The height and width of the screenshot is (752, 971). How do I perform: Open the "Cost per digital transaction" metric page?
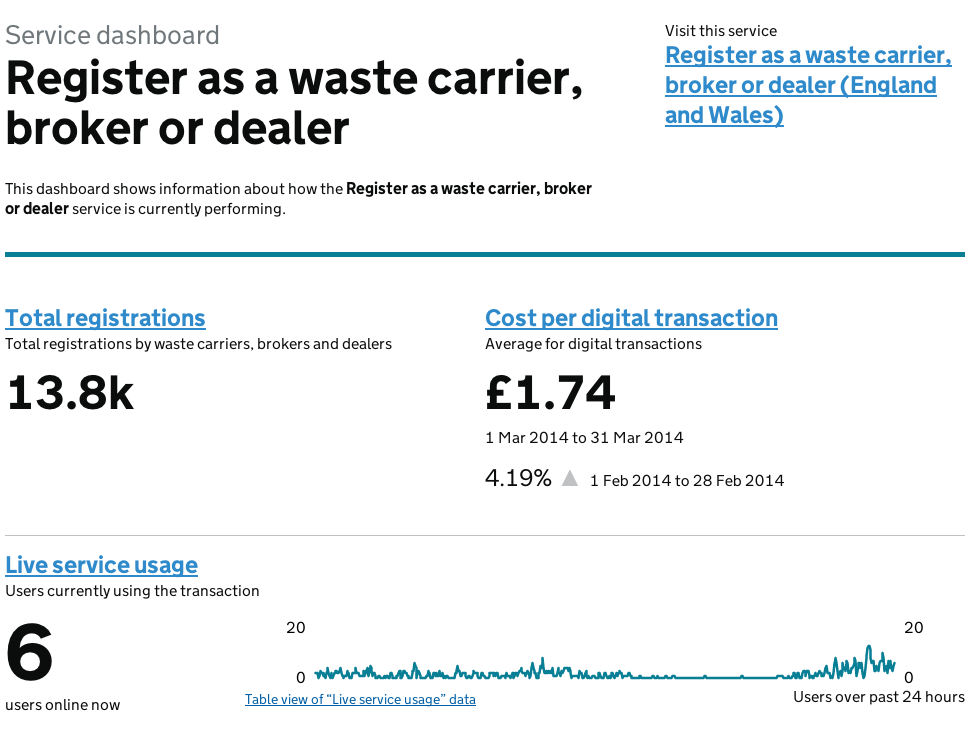click(x=631, y=318)
